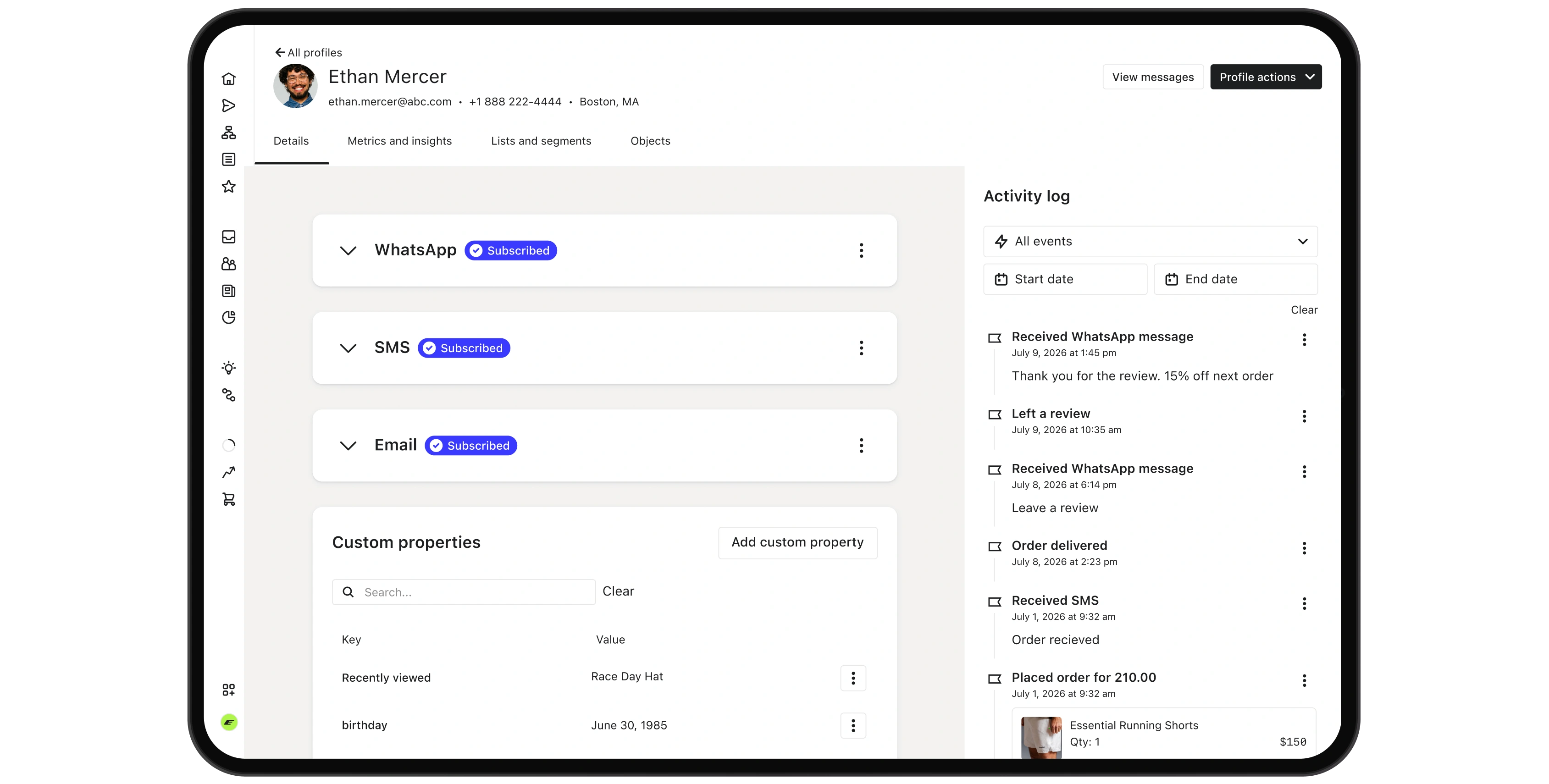
Task: Open the pie chart analytics icon
Action: click(x=228, y=317)
